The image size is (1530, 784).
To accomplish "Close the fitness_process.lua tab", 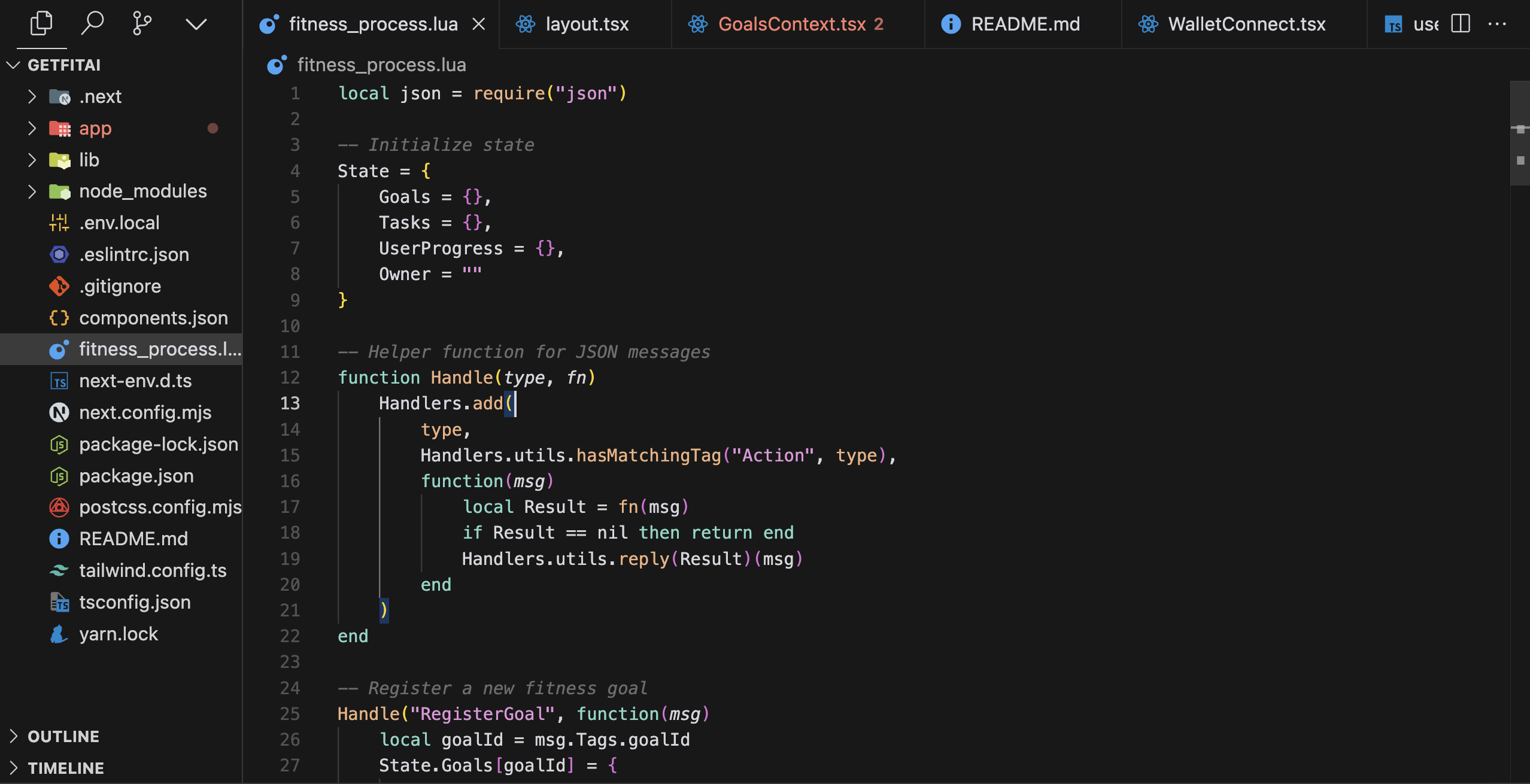I will pyautogui.click(x=478, y=24).
